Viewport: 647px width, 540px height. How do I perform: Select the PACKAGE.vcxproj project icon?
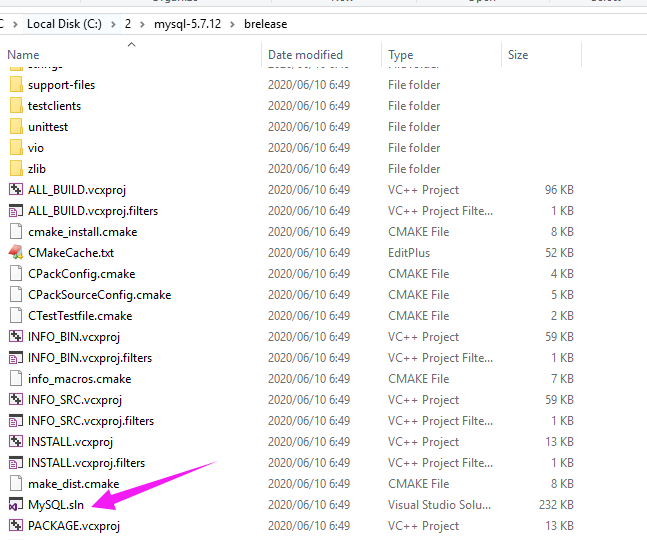(x=16, y=526)
